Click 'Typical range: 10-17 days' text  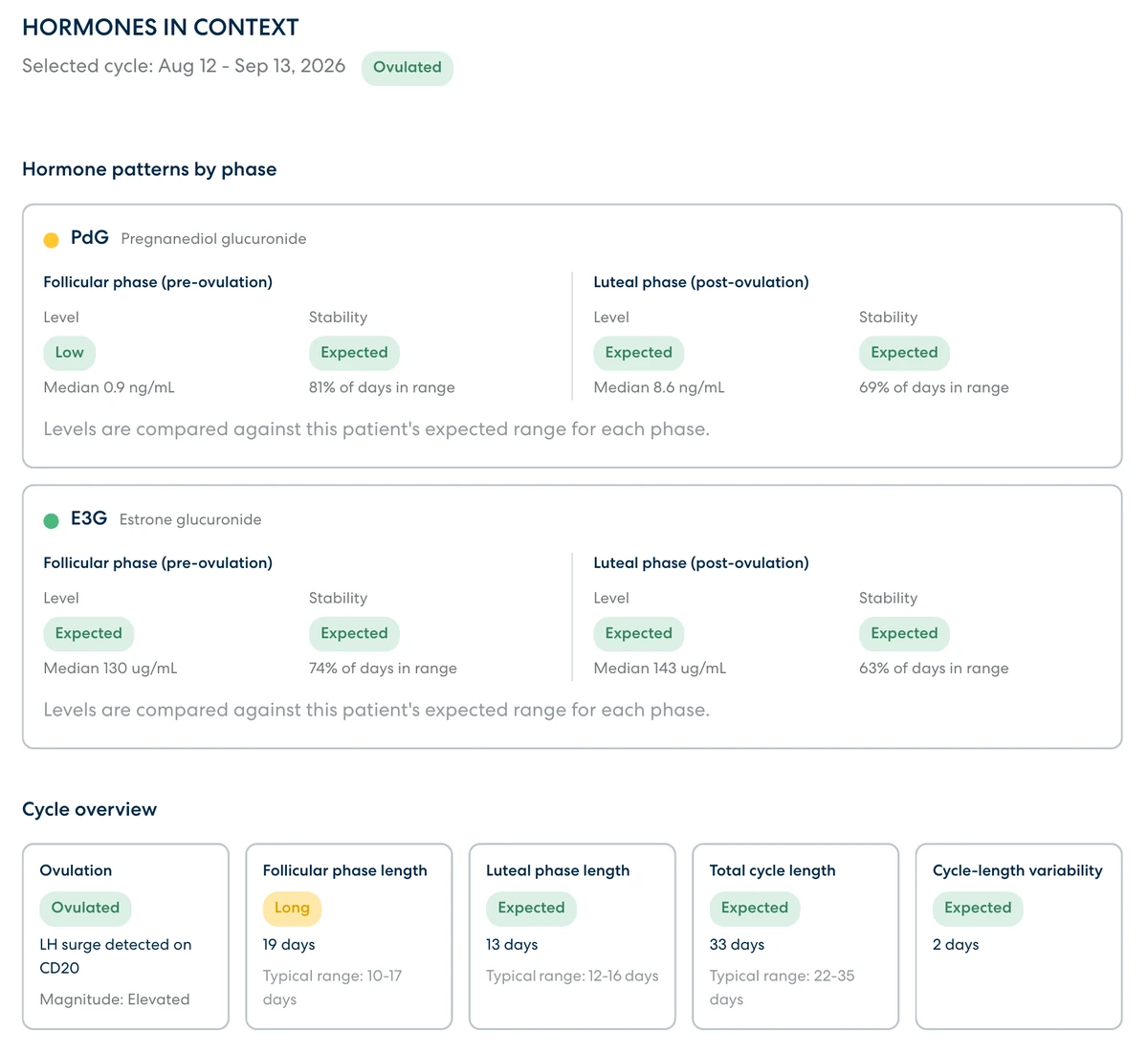click(x=333, y=988)
